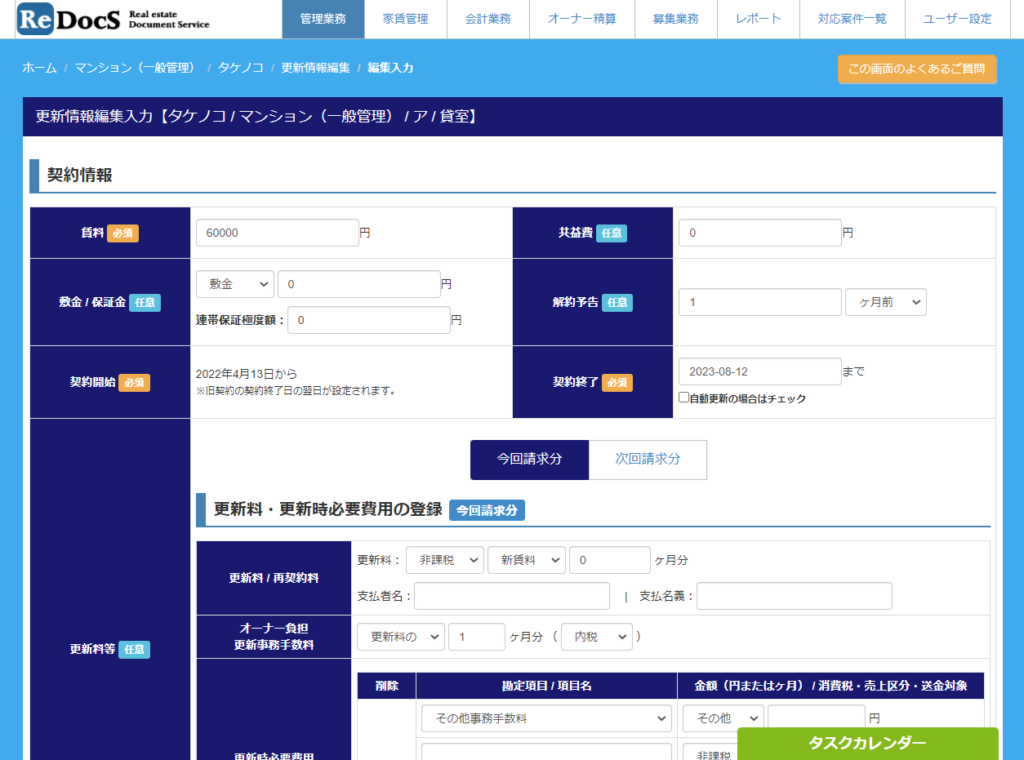Click the 支払者名 input field

(511, 596)
